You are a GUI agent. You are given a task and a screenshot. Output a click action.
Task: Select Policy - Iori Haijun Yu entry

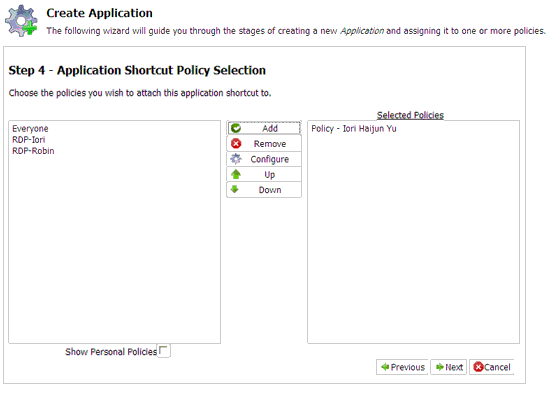point(354,128)
